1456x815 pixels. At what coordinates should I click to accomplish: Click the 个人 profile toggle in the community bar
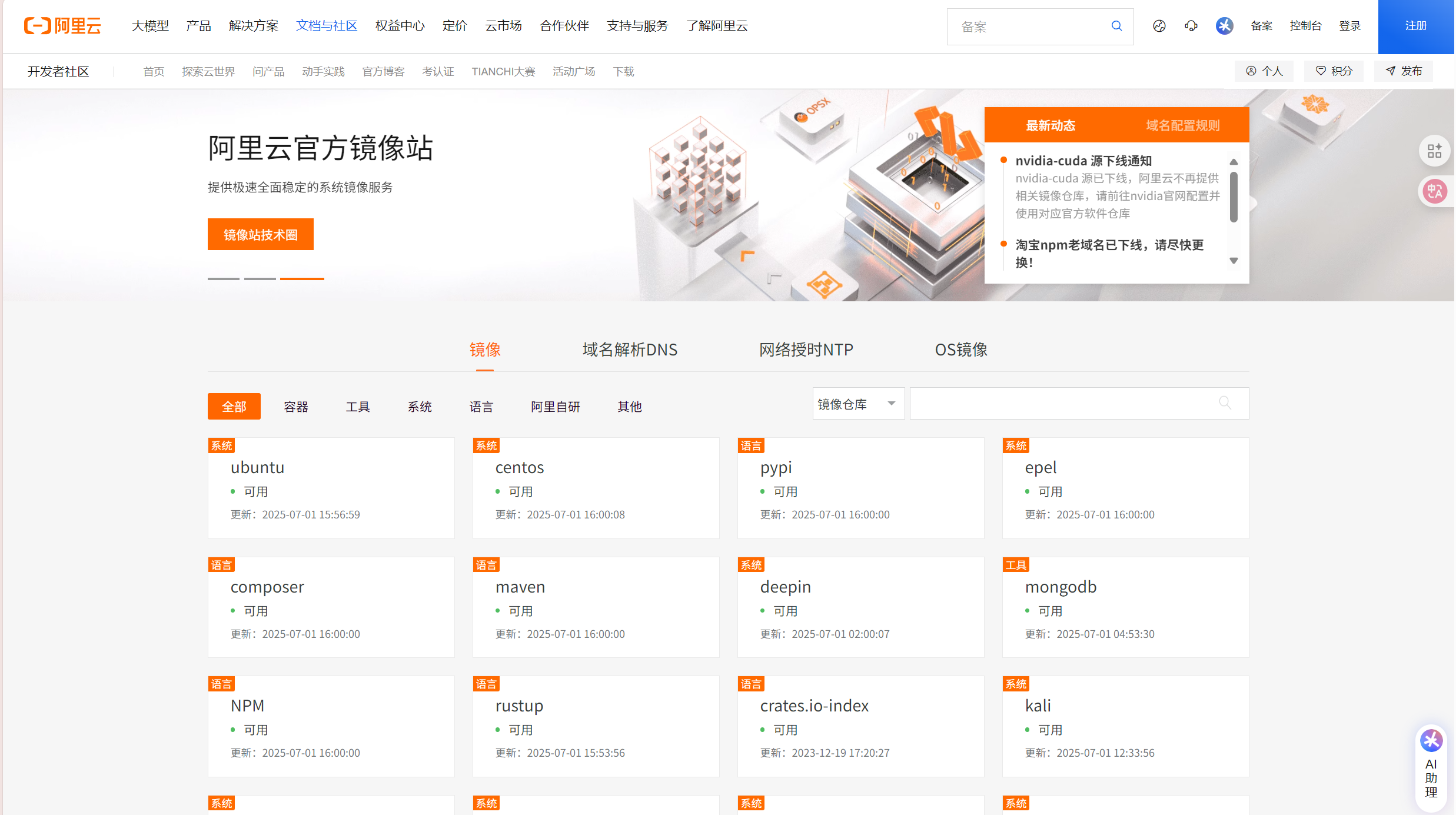point(1264,71)
